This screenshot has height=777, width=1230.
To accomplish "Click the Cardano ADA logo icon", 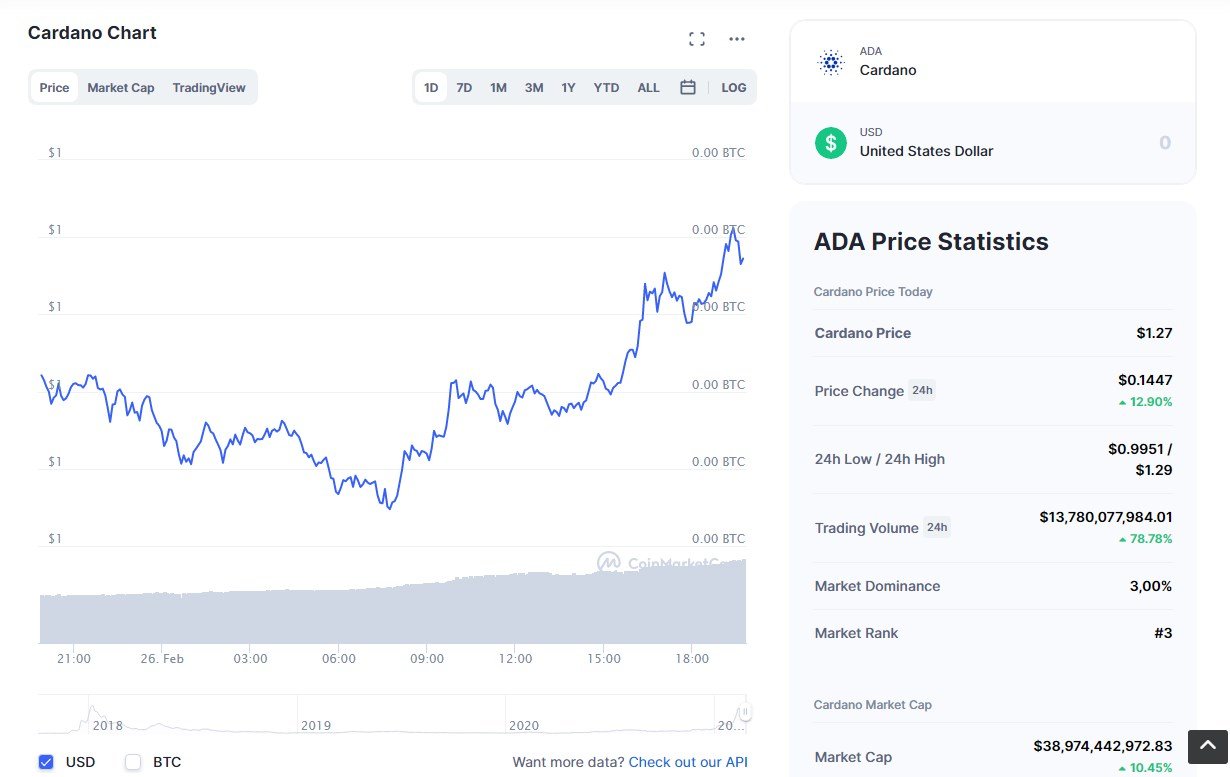I will coord(831,62).
